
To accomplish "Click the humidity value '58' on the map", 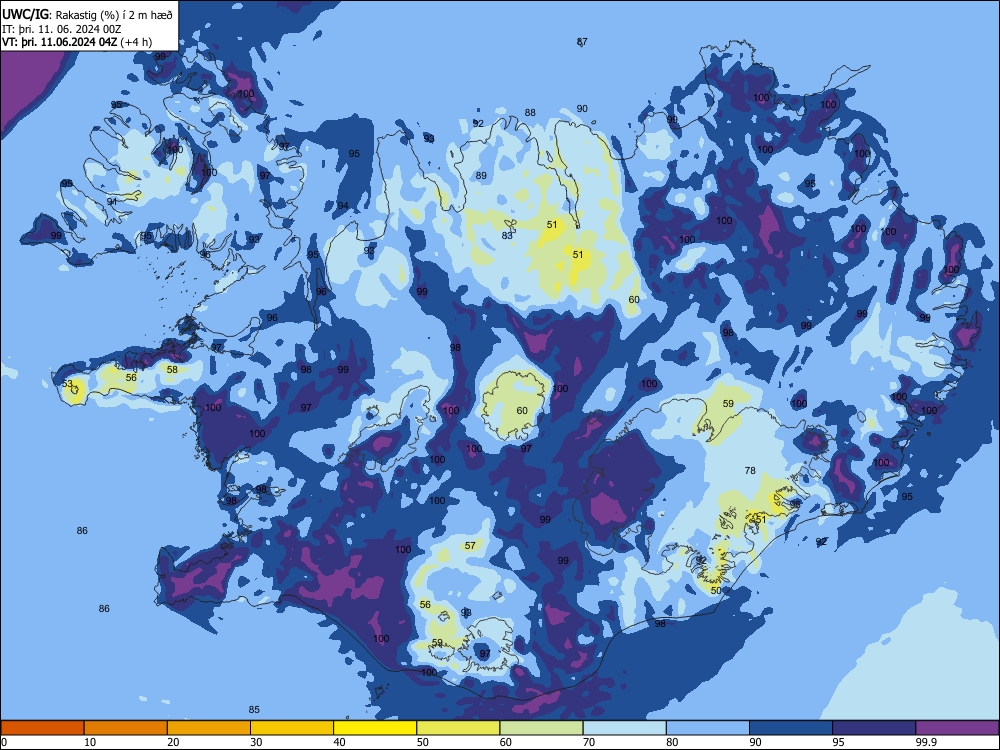I will click(x=172, y=369).
